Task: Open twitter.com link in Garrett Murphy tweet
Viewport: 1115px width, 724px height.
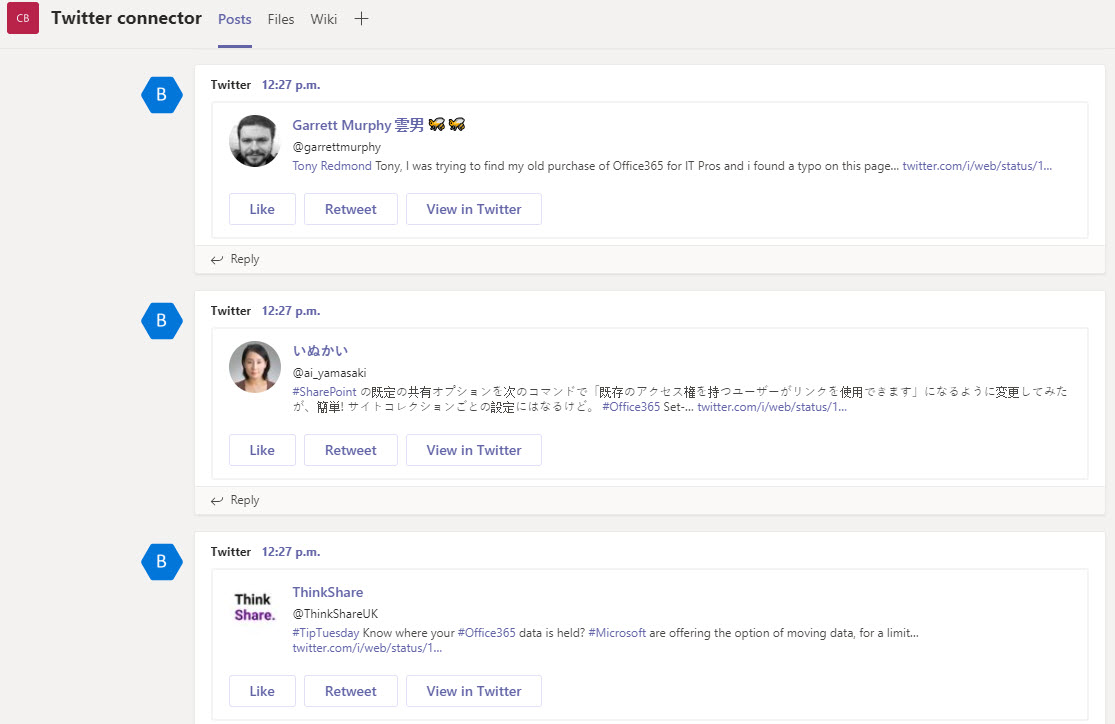Action: 977,166
